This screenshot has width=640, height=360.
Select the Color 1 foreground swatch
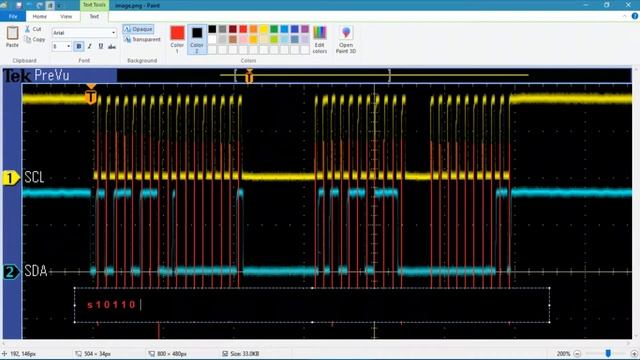point(177,40)
